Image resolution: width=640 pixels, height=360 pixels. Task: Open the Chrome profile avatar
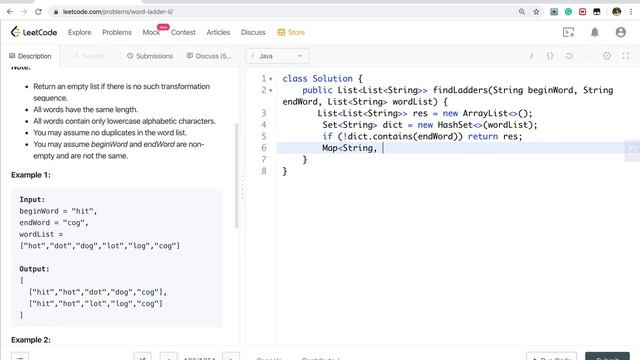click(x=616, y=12)
